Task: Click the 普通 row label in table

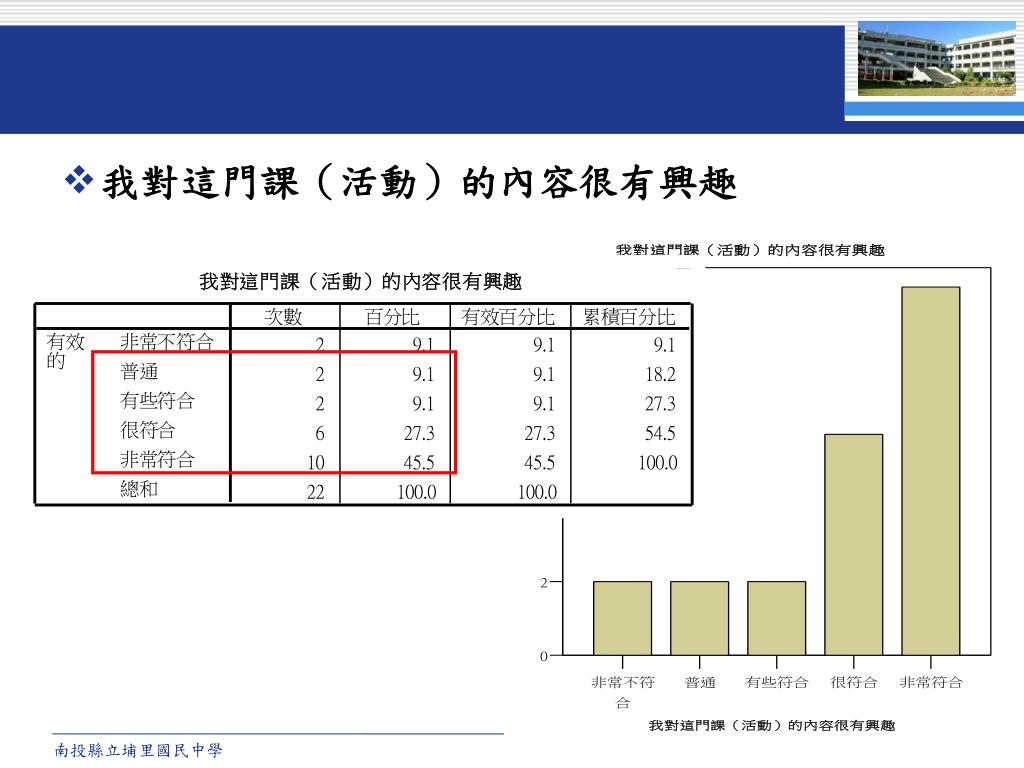Action: click(139, 372)
